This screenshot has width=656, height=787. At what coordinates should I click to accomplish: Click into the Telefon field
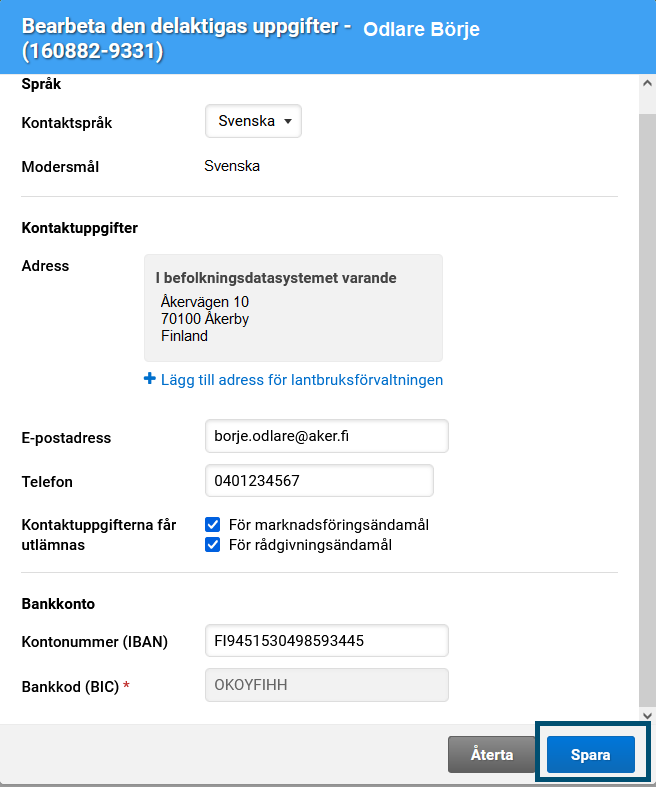(x=318, y=481)
